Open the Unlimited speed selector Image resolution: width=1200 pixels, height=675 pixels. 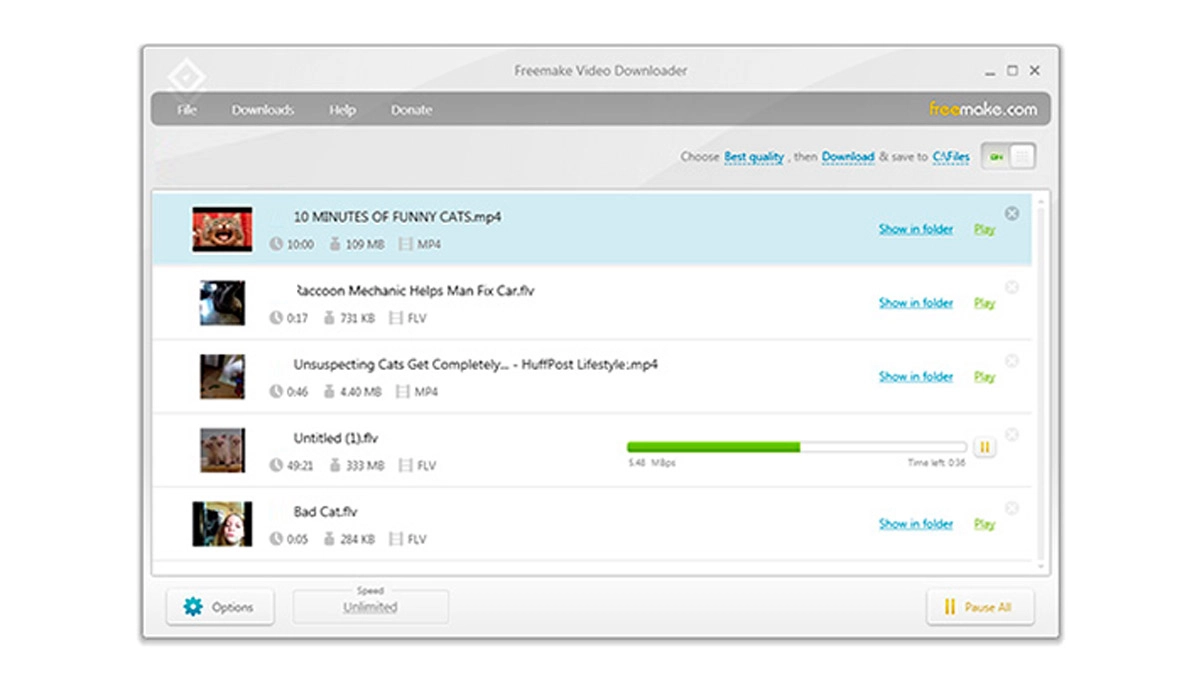(370, 607)
